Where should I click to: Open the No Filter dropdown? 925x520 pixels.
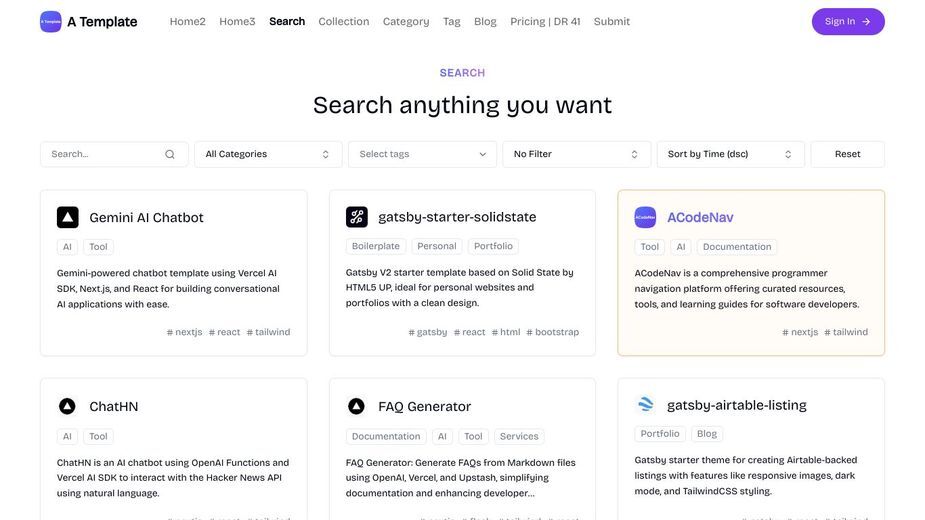pyautogui.click(x=576, y=154)
